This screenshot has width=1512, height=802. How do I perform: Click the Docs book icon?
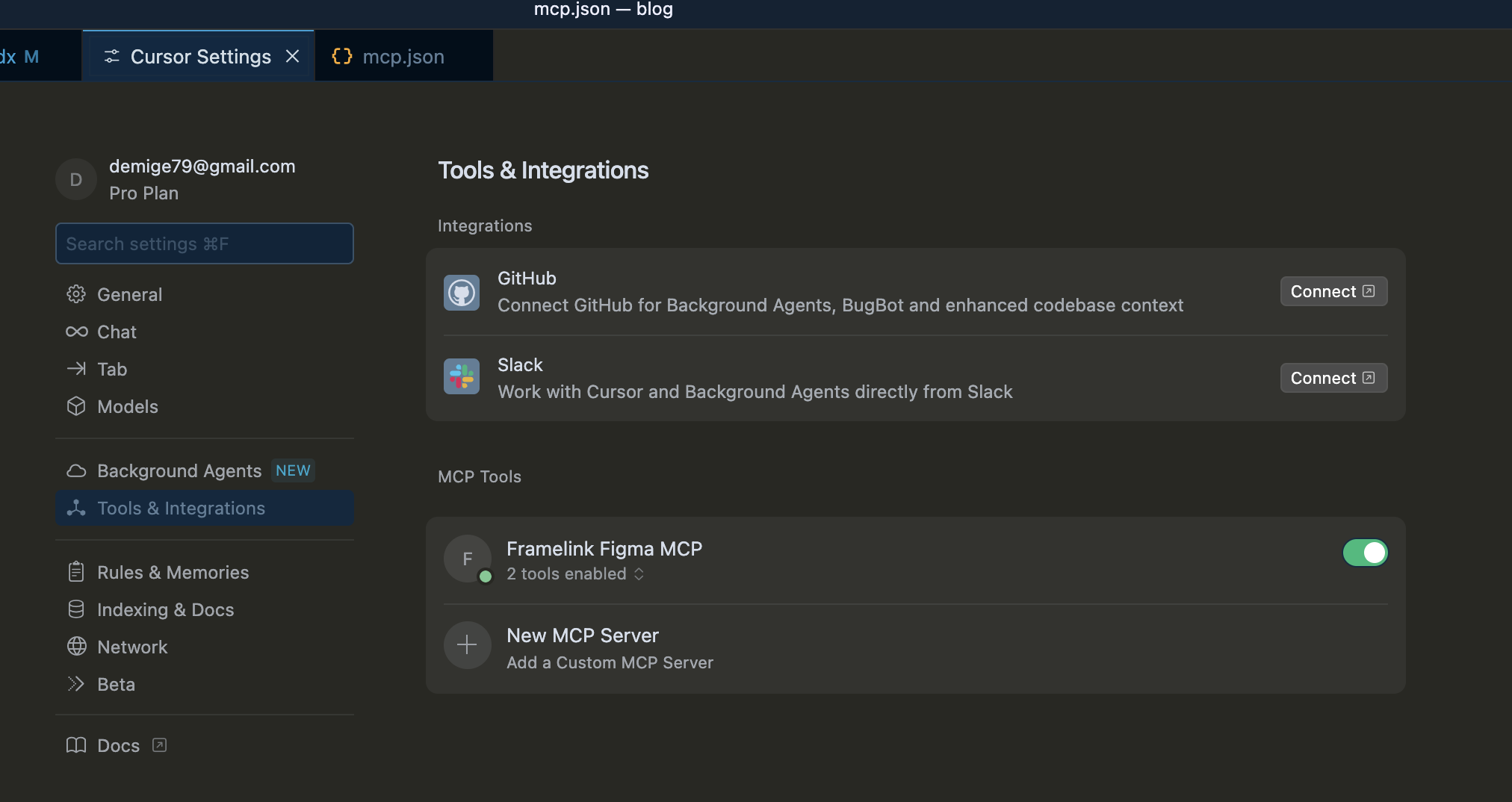coord(76,745)
